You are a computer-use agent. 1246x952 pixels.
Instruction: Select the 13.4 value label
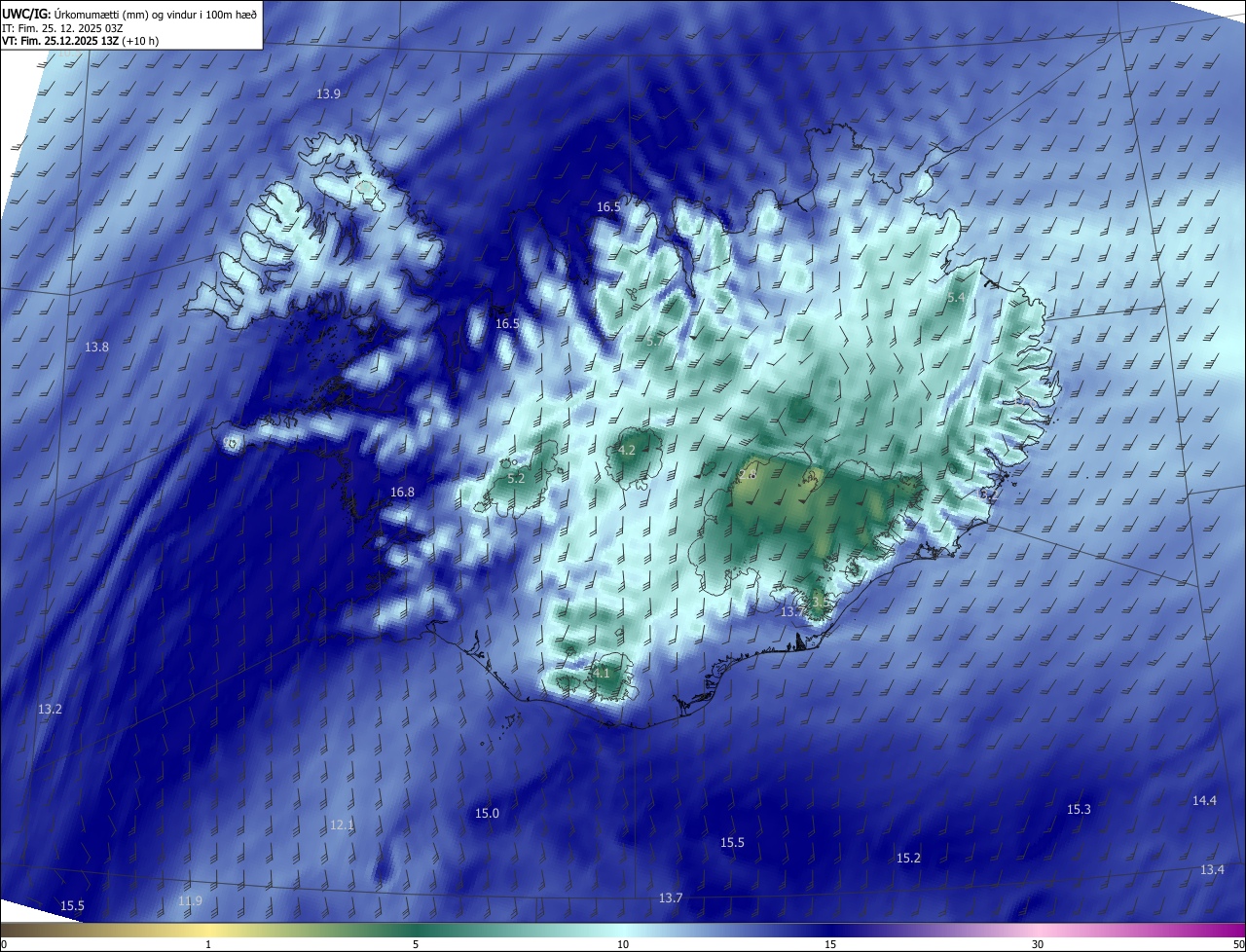pos(1212,870)
